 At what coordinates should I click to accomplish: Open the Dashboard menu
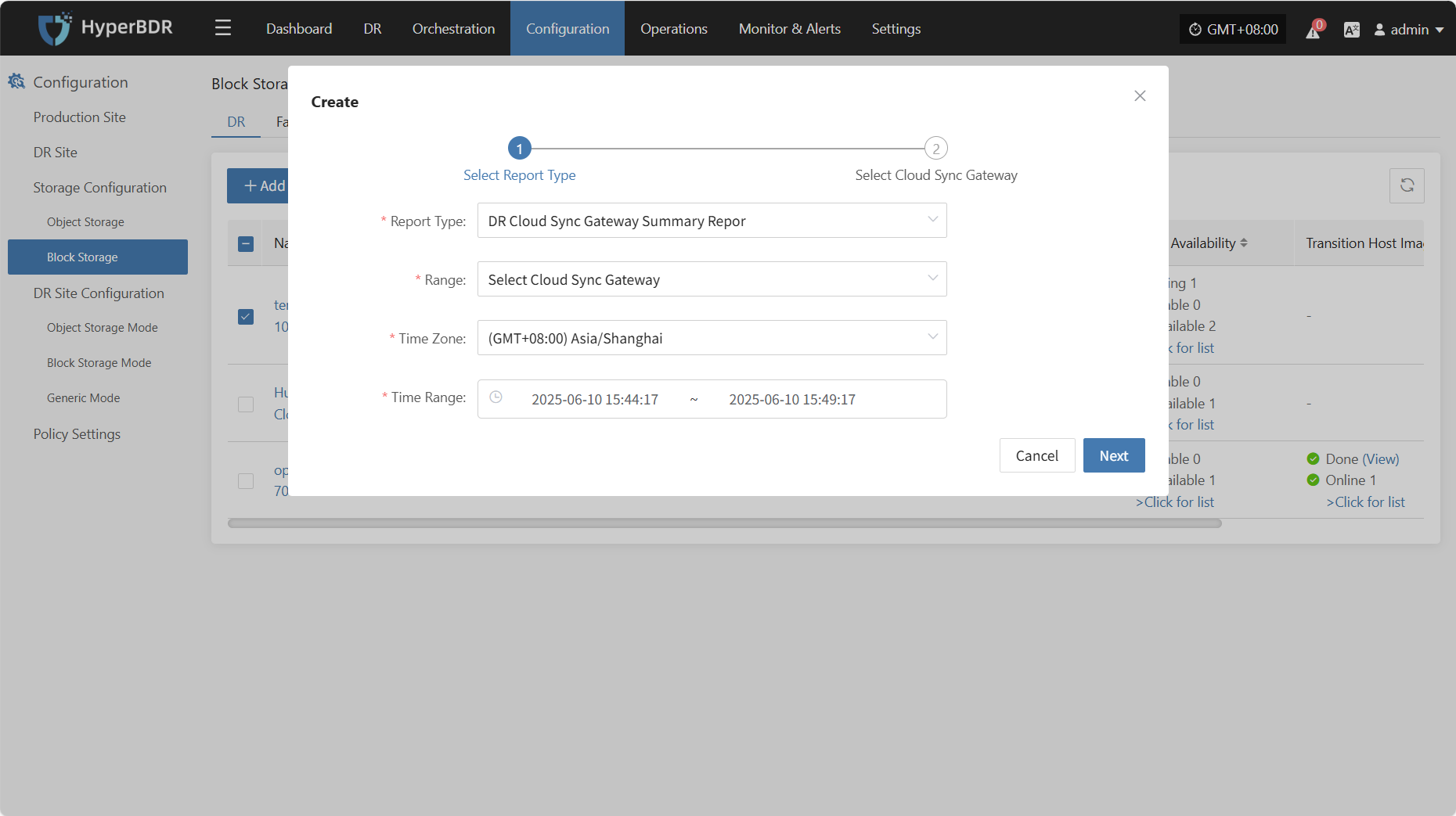tap(299, 28)
